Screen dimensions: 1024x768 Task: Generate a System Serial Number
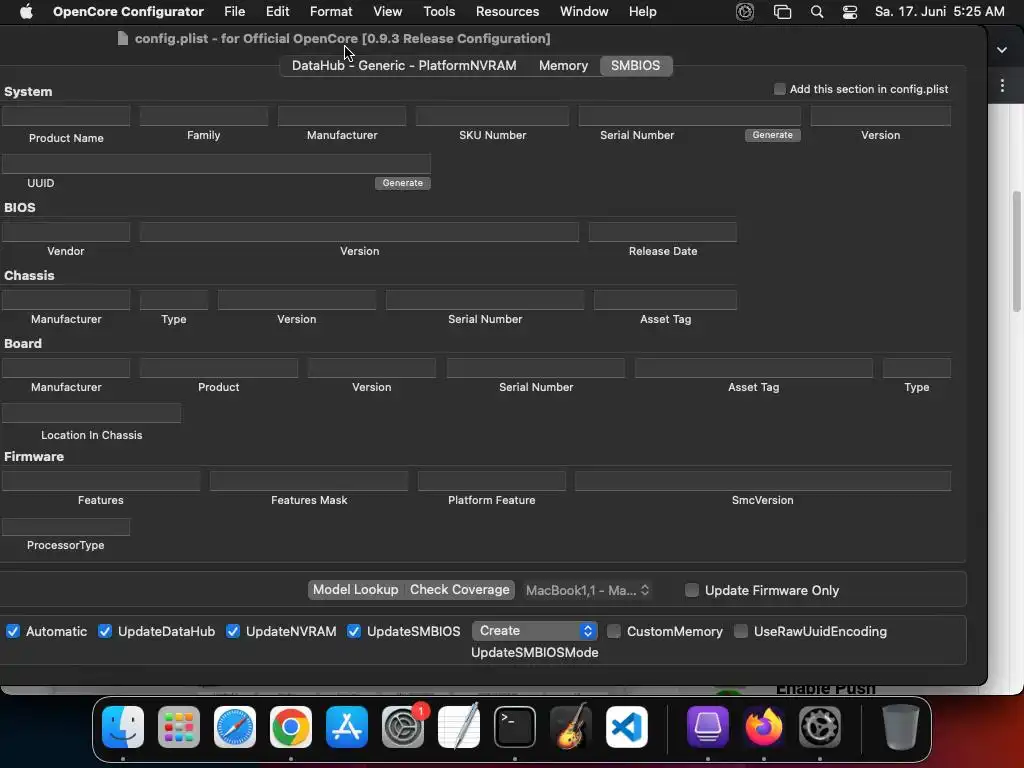(x=773, y=135)
